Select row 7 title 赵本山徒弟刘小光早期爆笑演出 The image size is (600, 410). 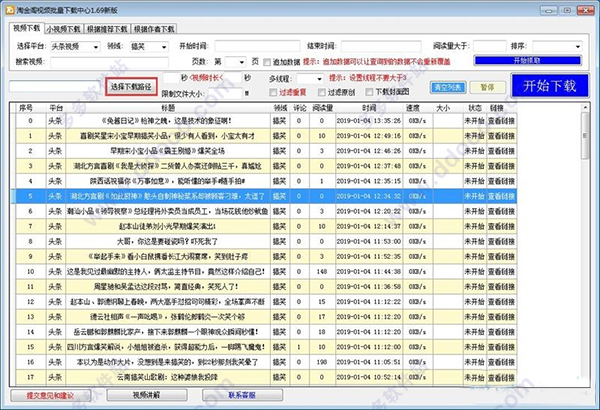coord(168,227)
